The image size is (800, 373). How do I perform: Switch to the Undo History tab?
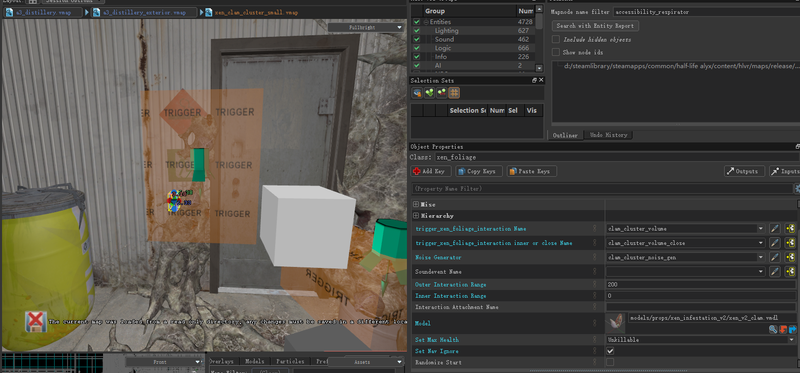tap(608, 135)
